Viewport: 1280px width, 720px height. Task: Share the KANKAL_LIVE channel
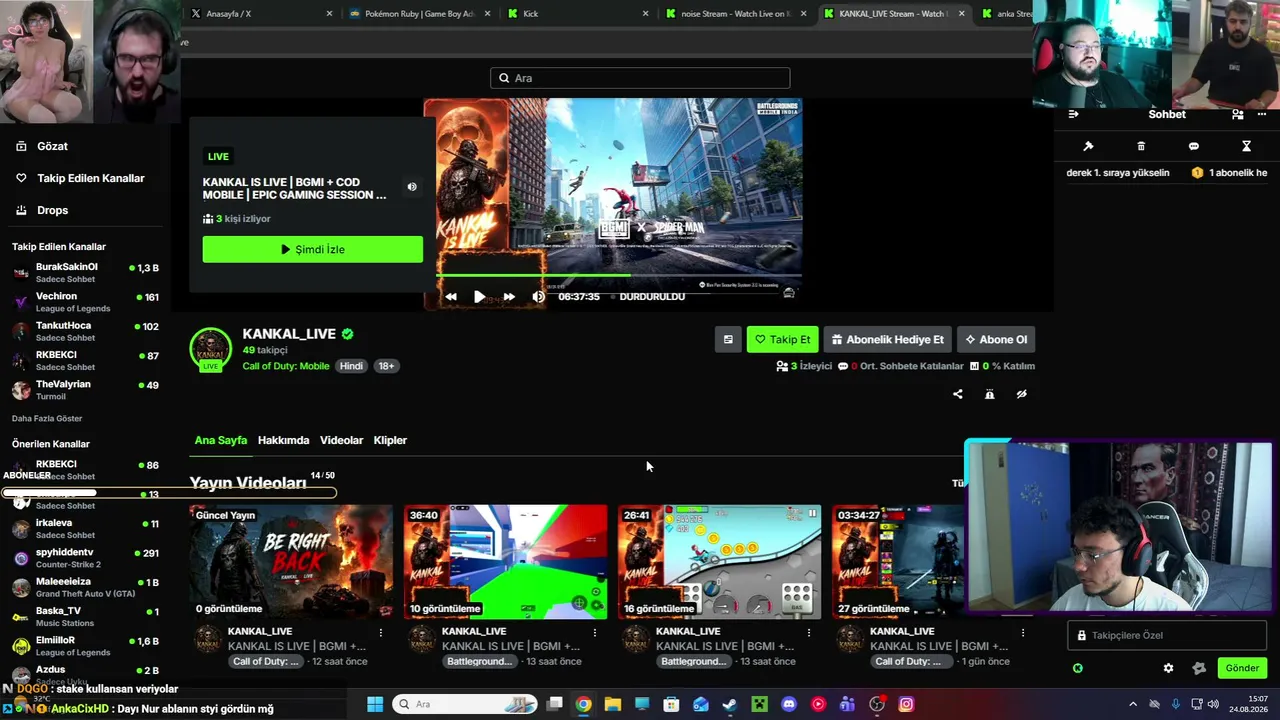(x=958, y=394)
